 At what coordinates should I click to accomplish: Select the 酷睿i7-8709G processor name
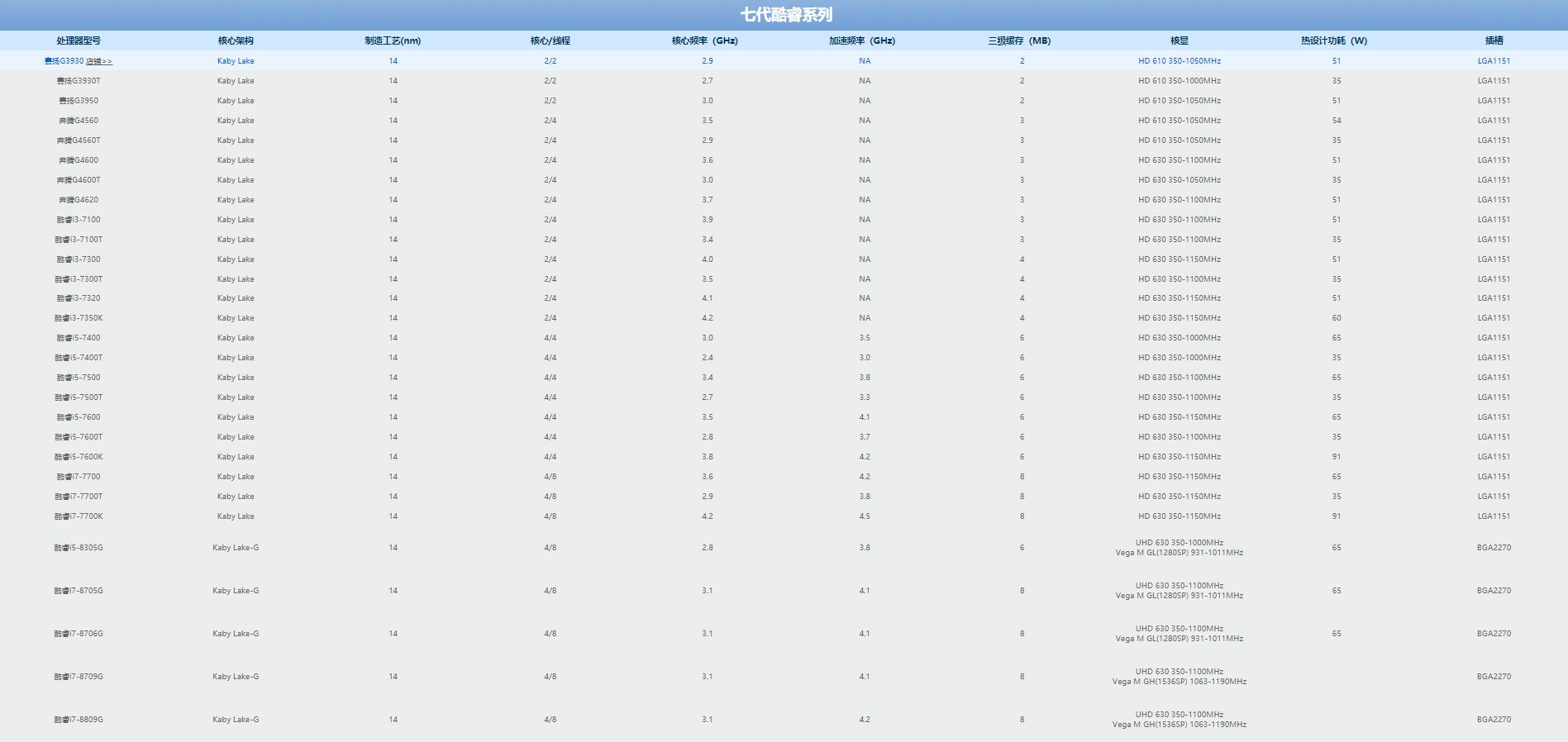pyautogui.click(x=79, y=677)
